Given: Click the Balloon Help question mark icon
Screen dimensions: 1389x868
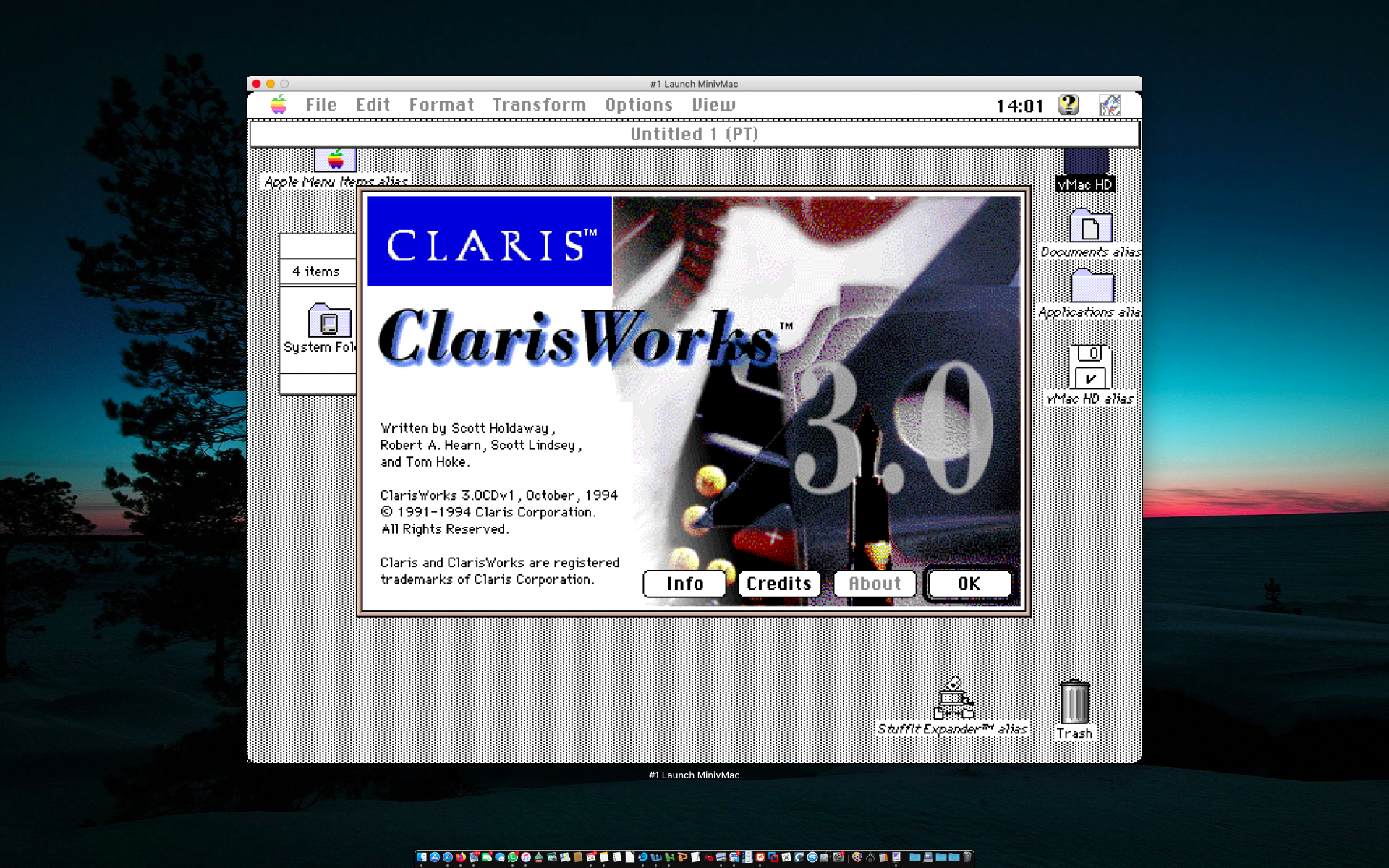Looking at the screenshot, I should click(1069, 105).
